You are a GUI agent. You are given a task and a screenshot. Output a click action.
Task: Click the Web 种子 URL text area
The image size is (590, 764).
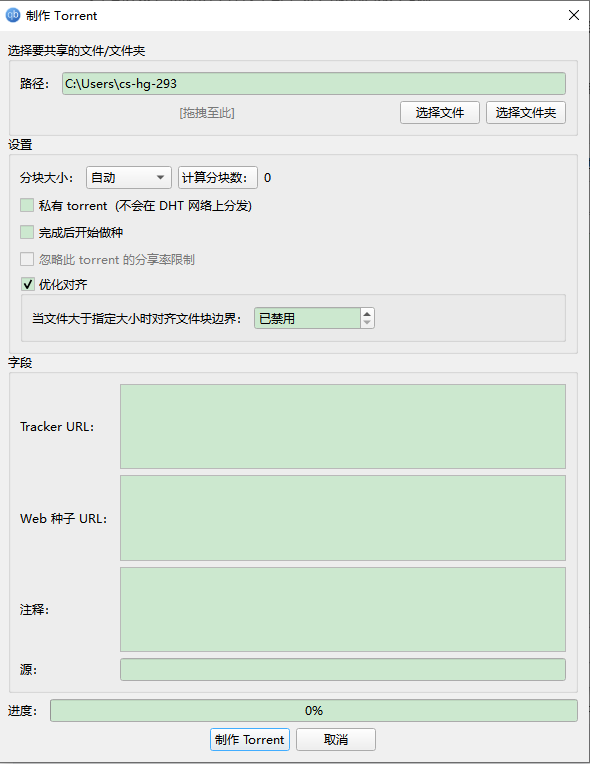point(343,518)
